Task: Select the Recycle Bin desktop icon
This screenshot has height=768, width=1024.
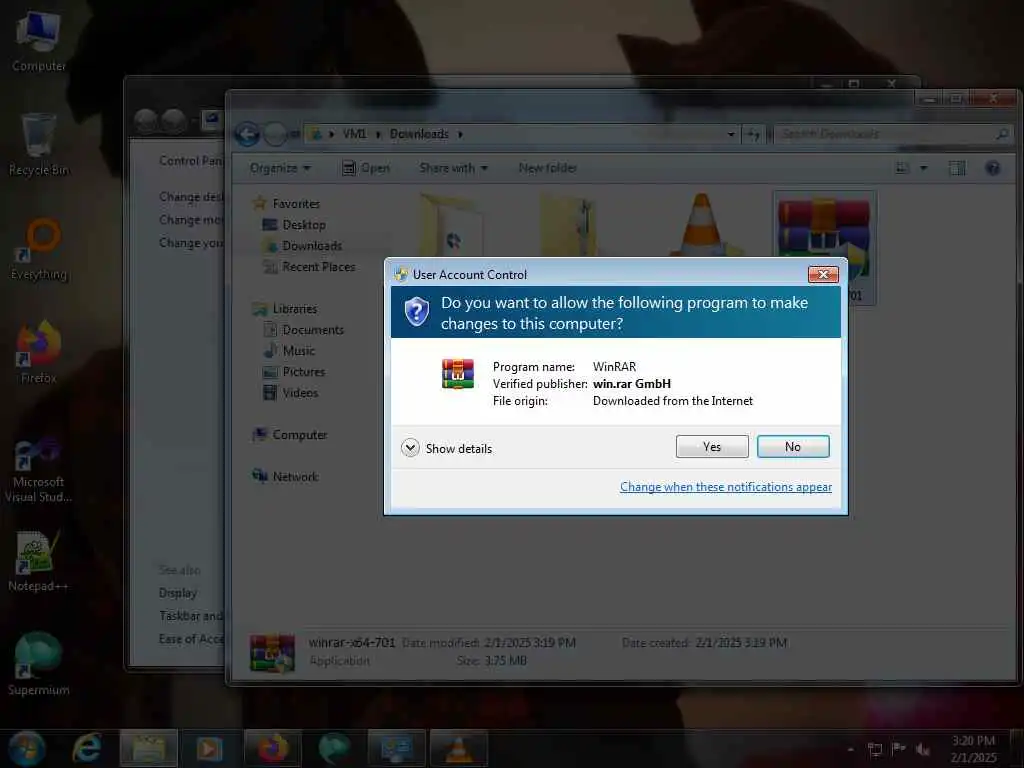Action: click(x=39, y=145)
